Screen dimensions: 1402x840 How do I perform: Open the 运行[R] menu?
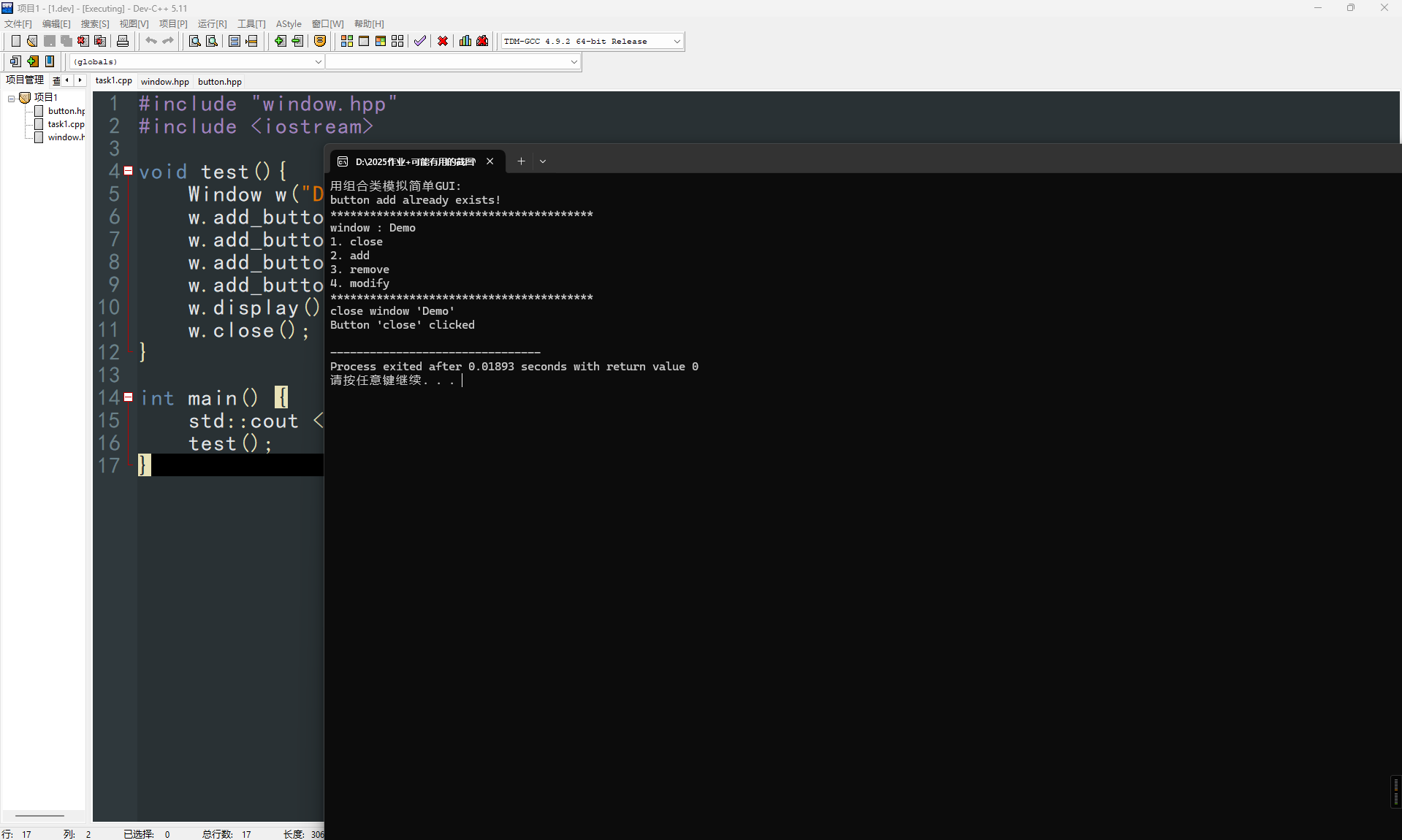click(212, 24)
